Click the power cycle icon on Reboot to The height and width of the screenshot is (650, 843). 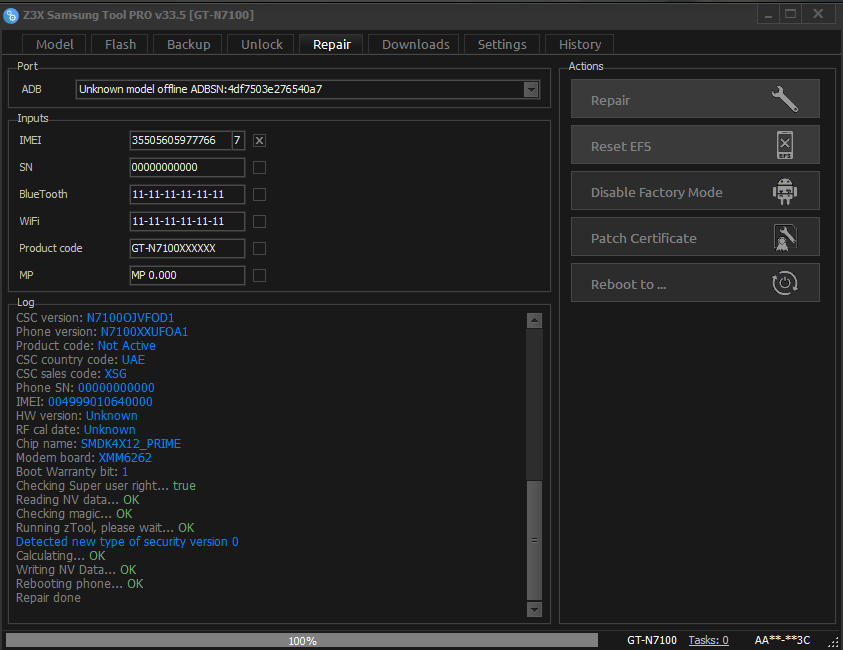pyautogui.click(x=785, y=283)
